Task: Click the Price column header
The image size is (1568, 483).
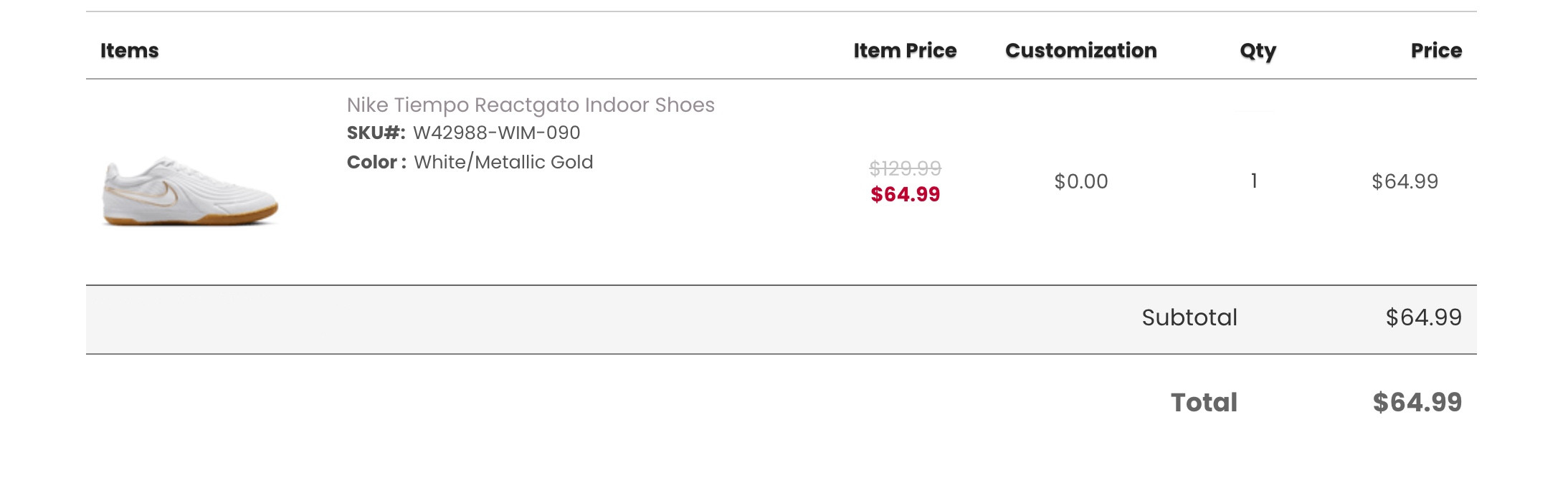Action: (1435, 51)
